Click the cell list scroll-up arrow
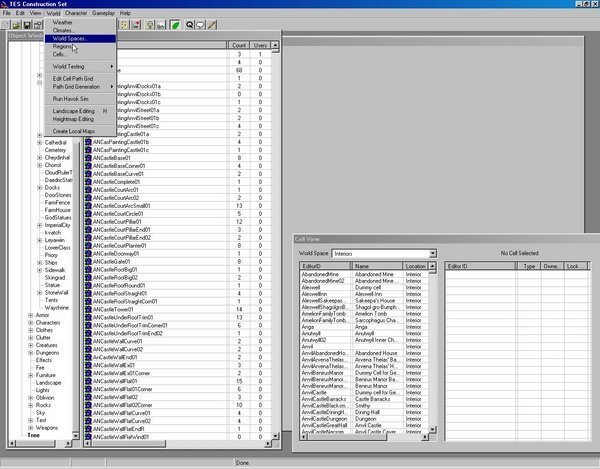This screenshot has height=469, width=600. 432,266
